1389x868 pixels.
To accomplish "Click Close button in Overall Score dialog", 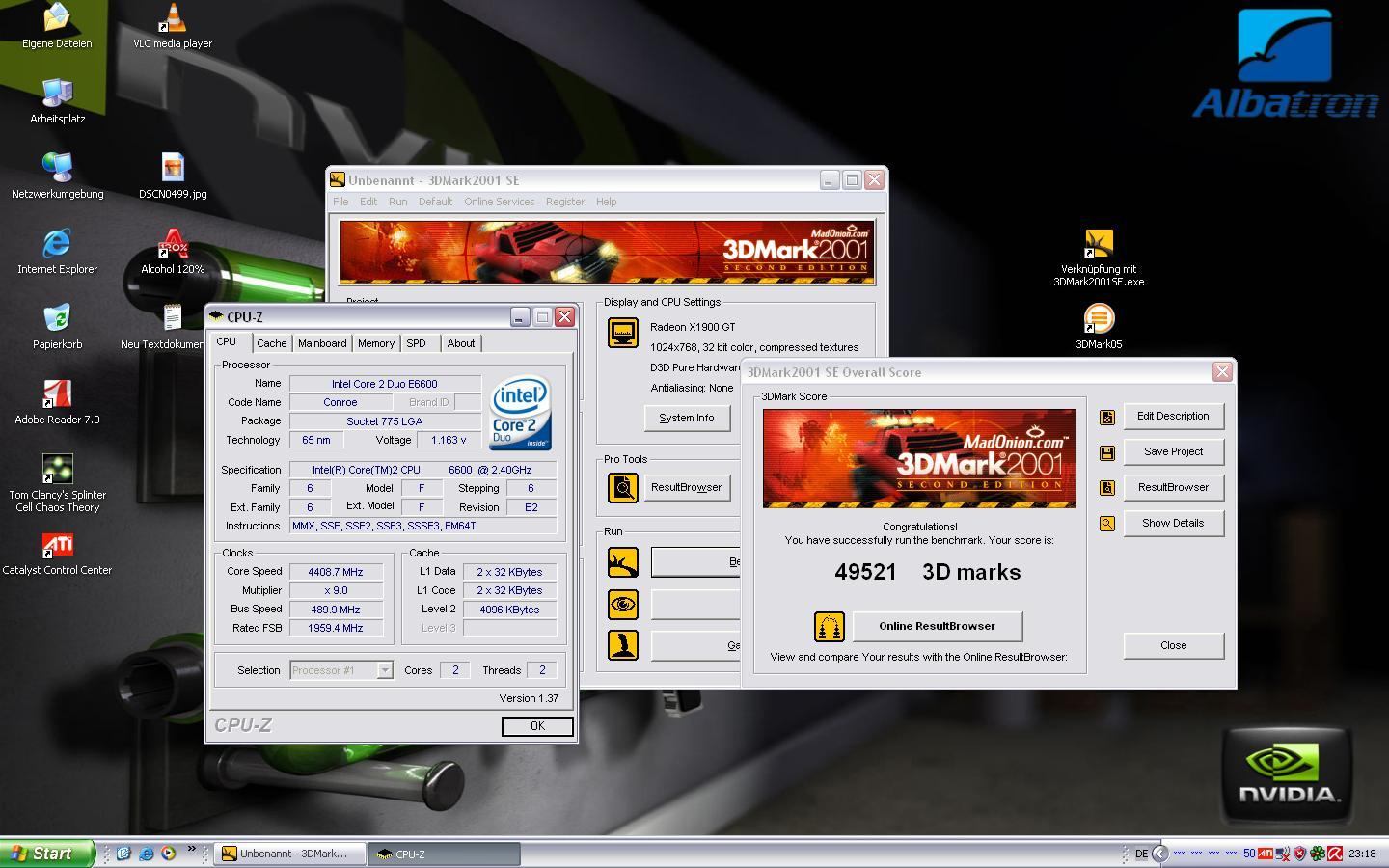I will (x=1173, y=645).
